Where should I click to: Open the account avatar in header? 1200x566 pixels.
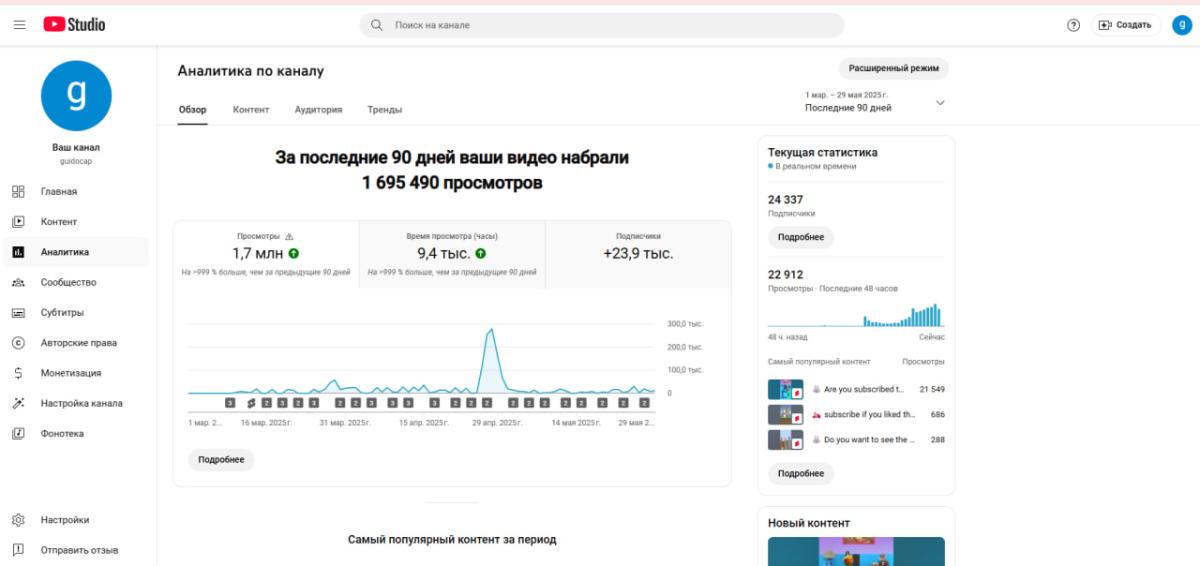click(1181, 25)
